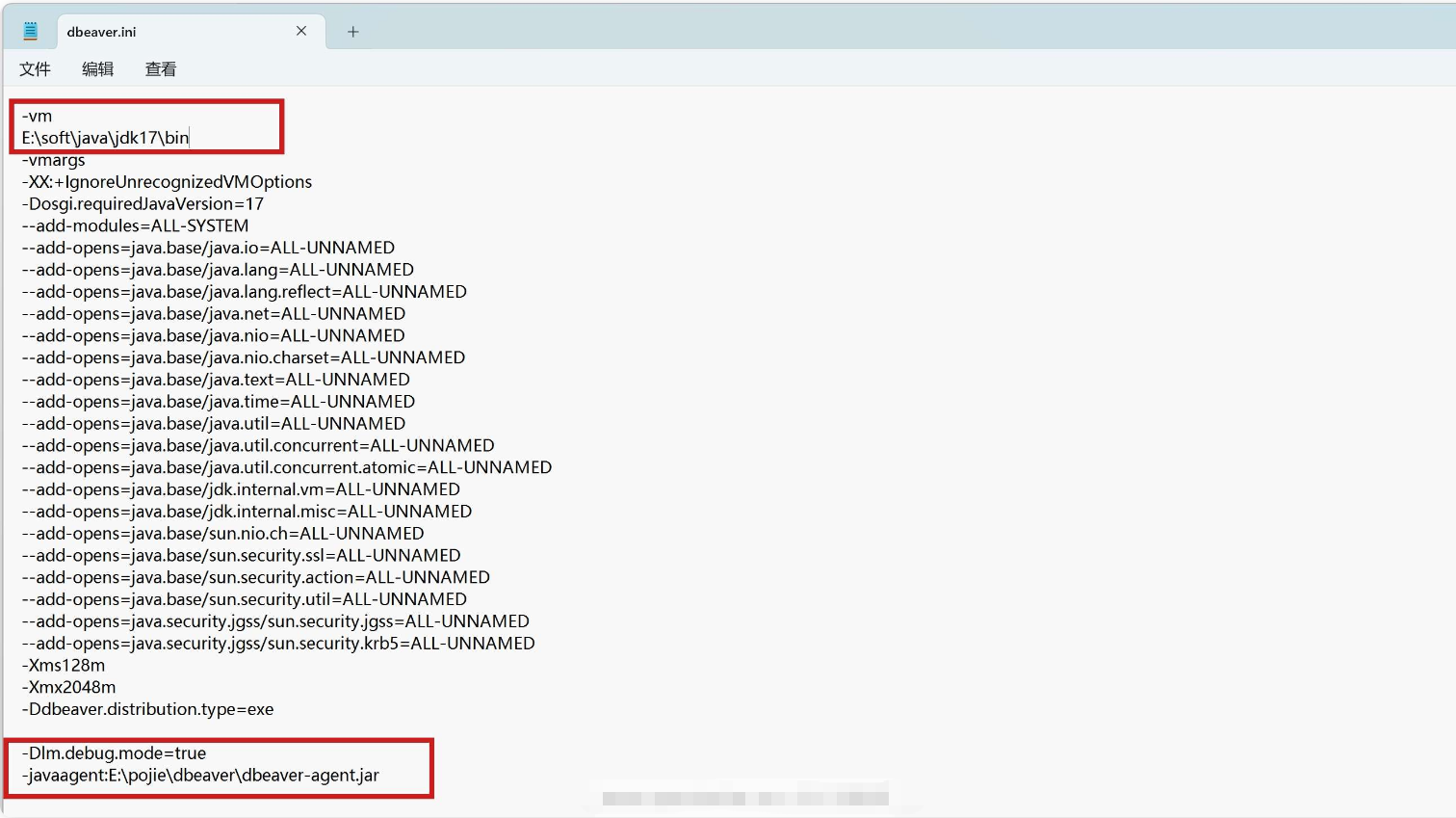Image resolution: width=1456 pixels, height=818 pixels.
Task: Click the E:\soft\java\jdk17\bin path line
Action: [105, 138]
